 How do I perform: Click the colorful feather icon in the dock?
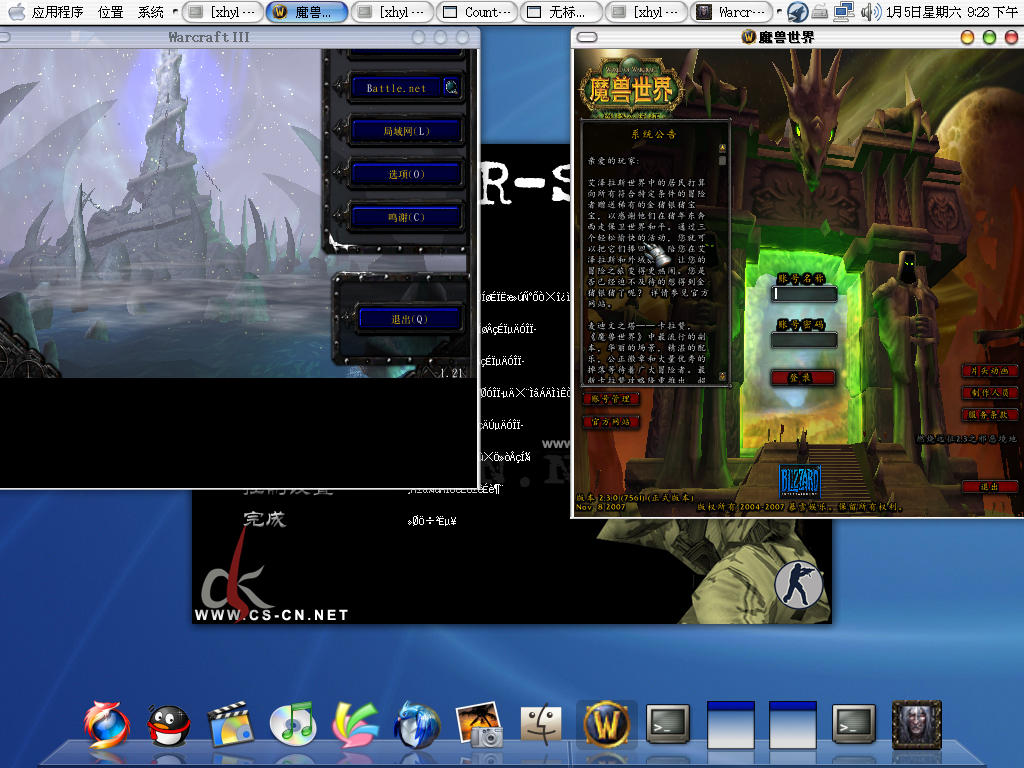(355, 724)
